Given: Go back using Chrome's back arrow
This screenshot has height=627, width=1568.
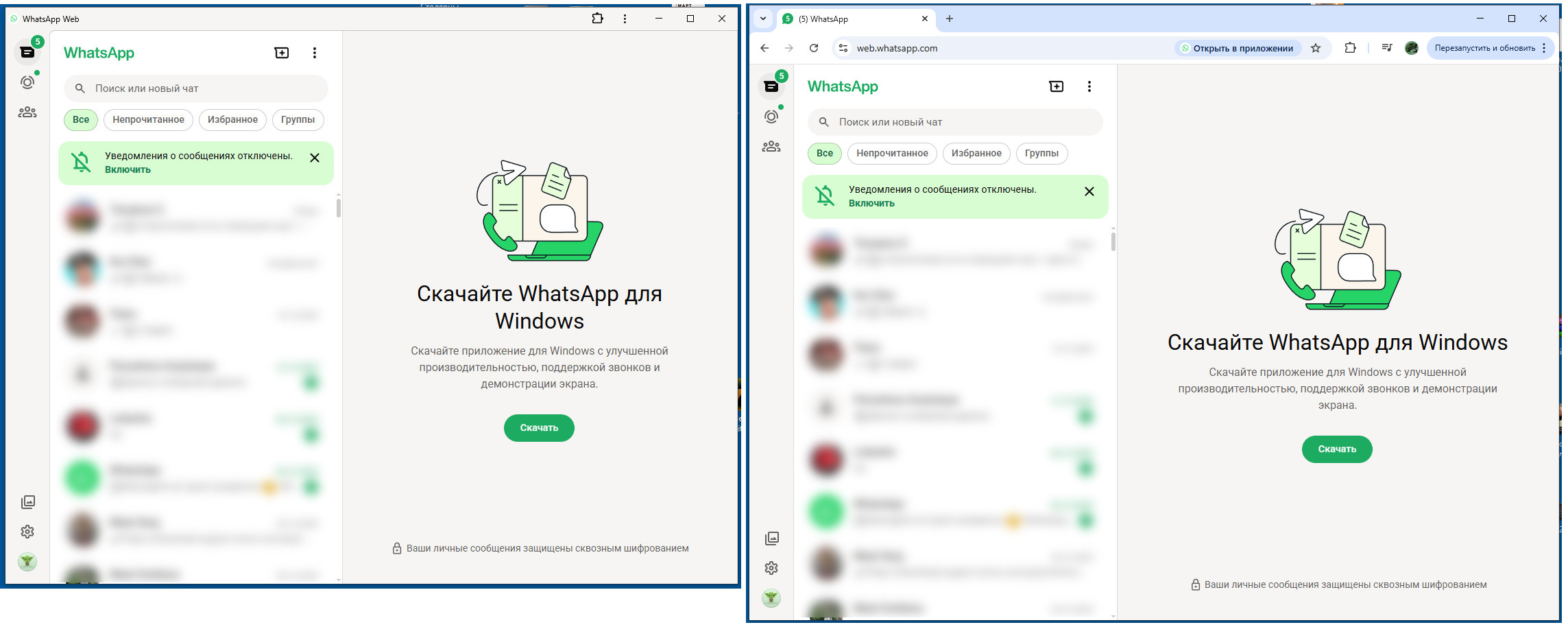Looking at the screenshot, I should [x=764, y=48].
